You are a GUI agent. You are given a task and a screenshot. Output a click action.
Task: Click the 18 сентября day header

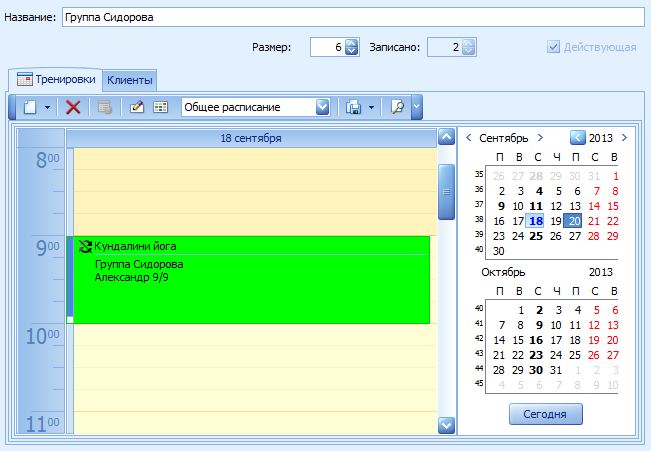(x=251, y=138)
